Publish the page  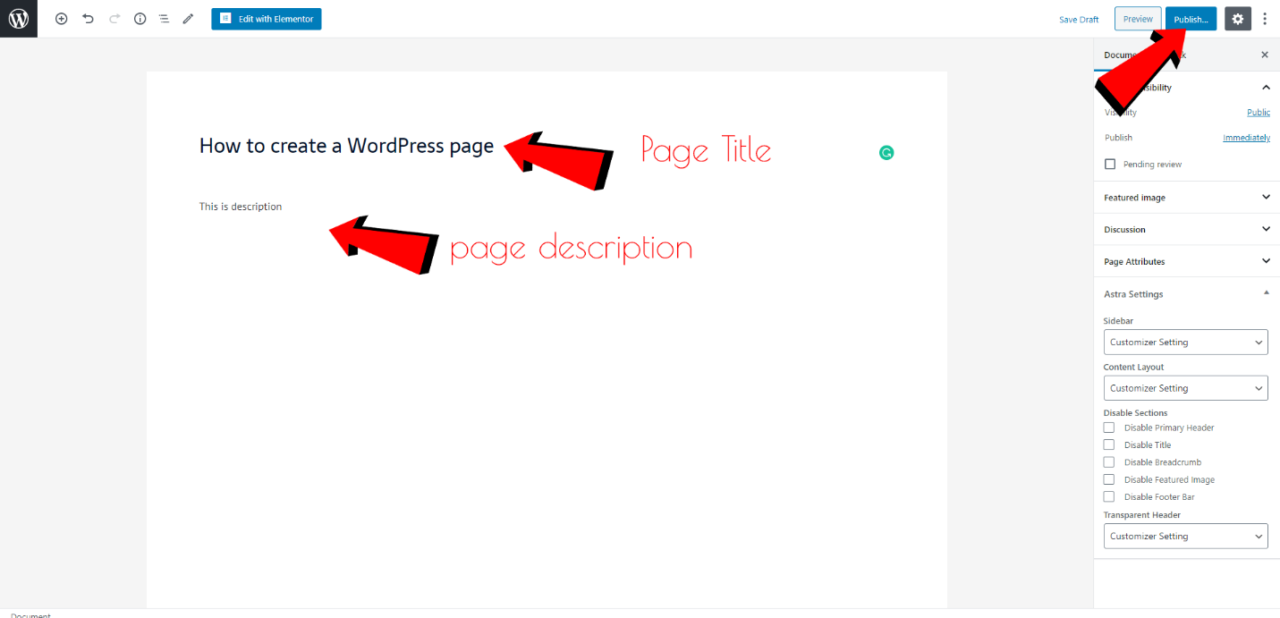[1191, 18]
